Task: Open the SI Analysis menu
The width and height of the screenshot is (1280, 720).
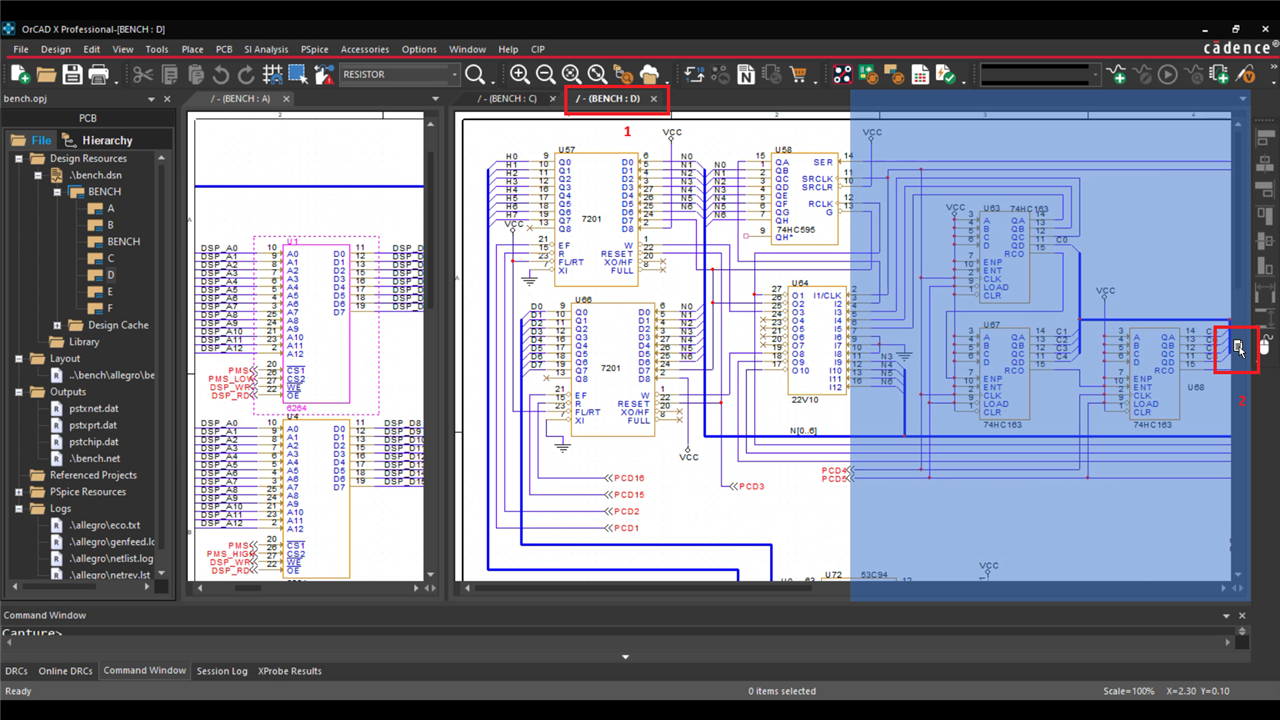Action: (x=266, y=49)
